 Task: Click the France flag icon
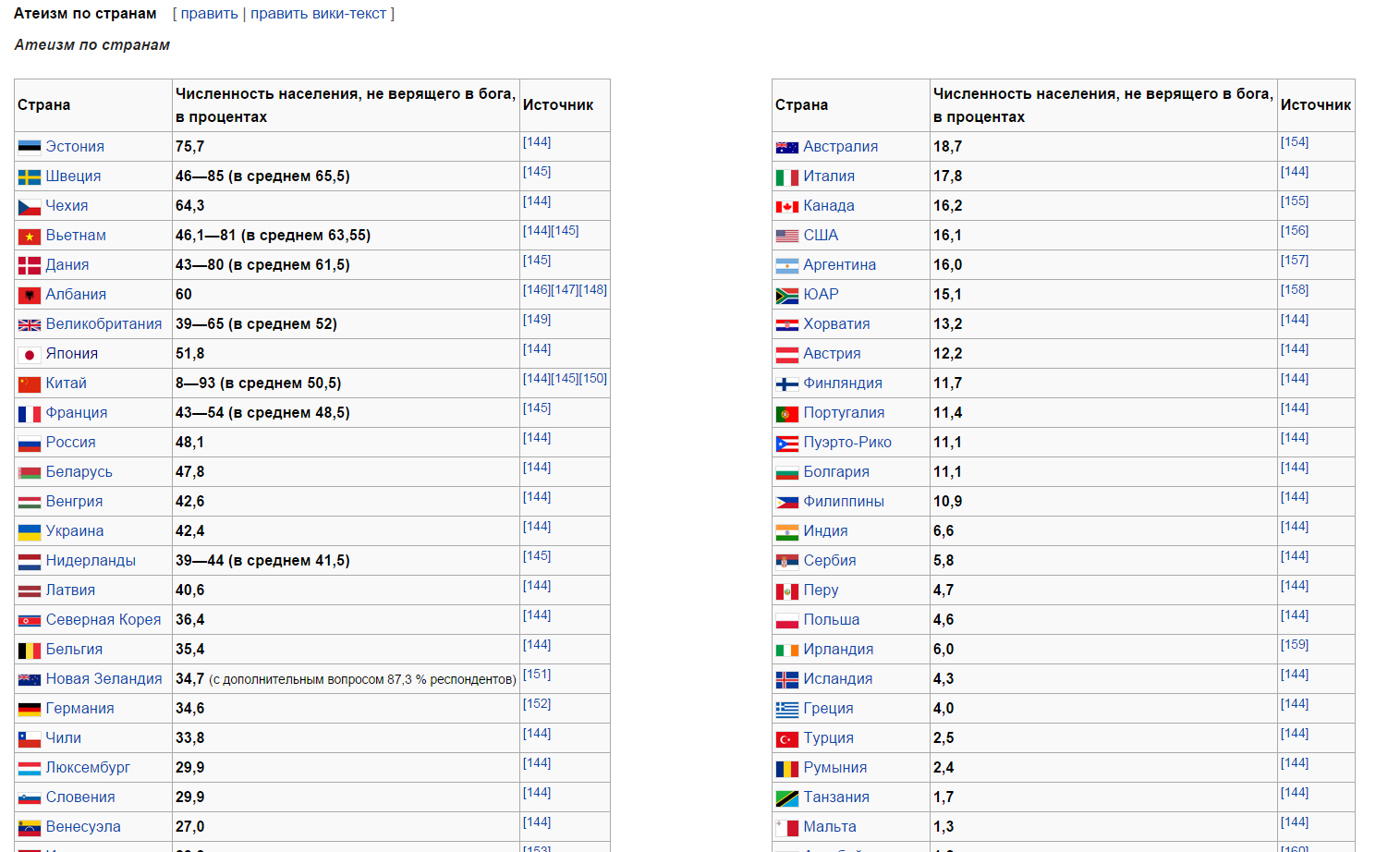(30, 413)
